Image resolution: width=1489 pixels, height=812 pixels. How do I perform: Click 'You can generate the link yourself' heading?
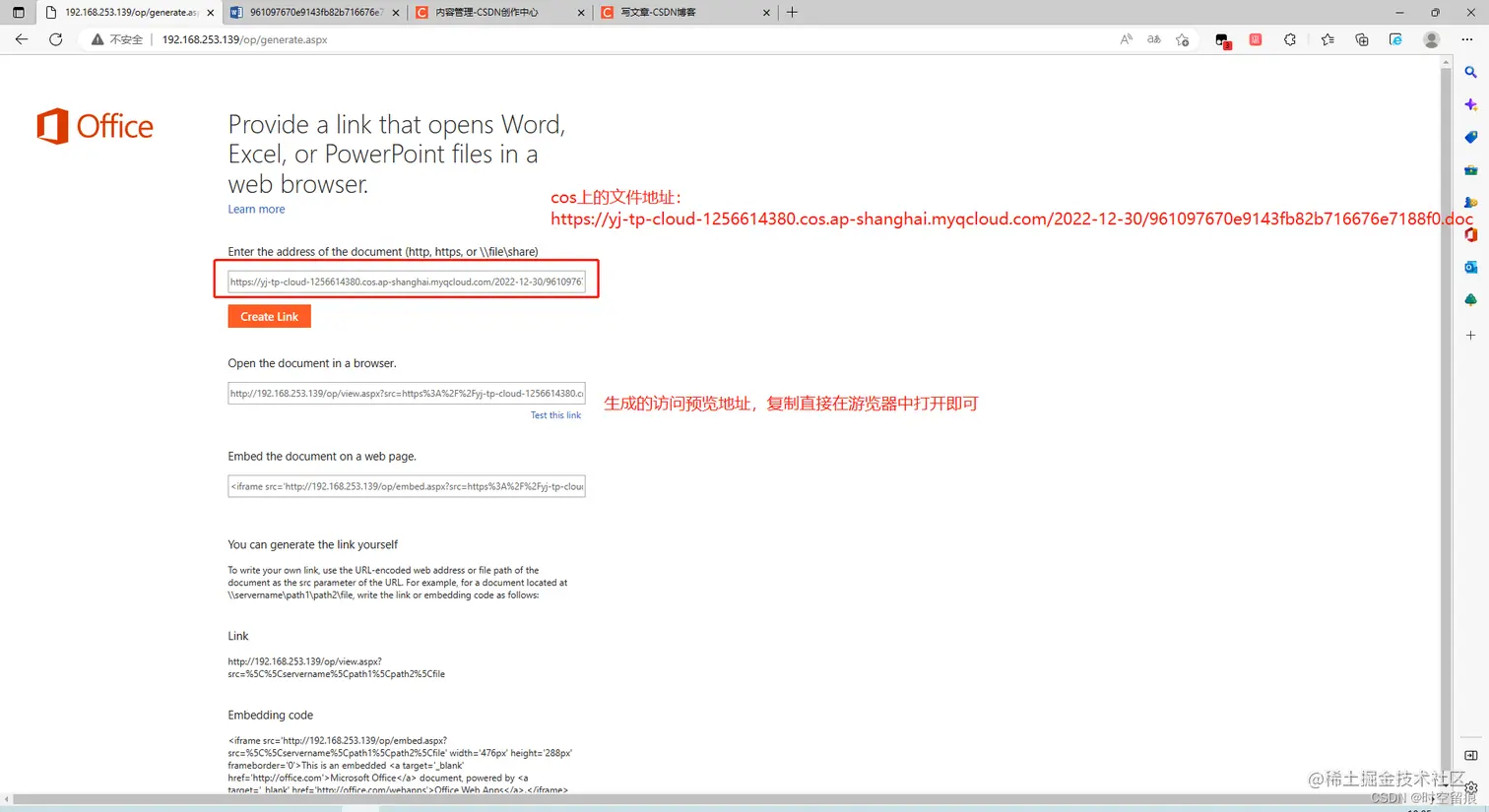tap(313, 544)
